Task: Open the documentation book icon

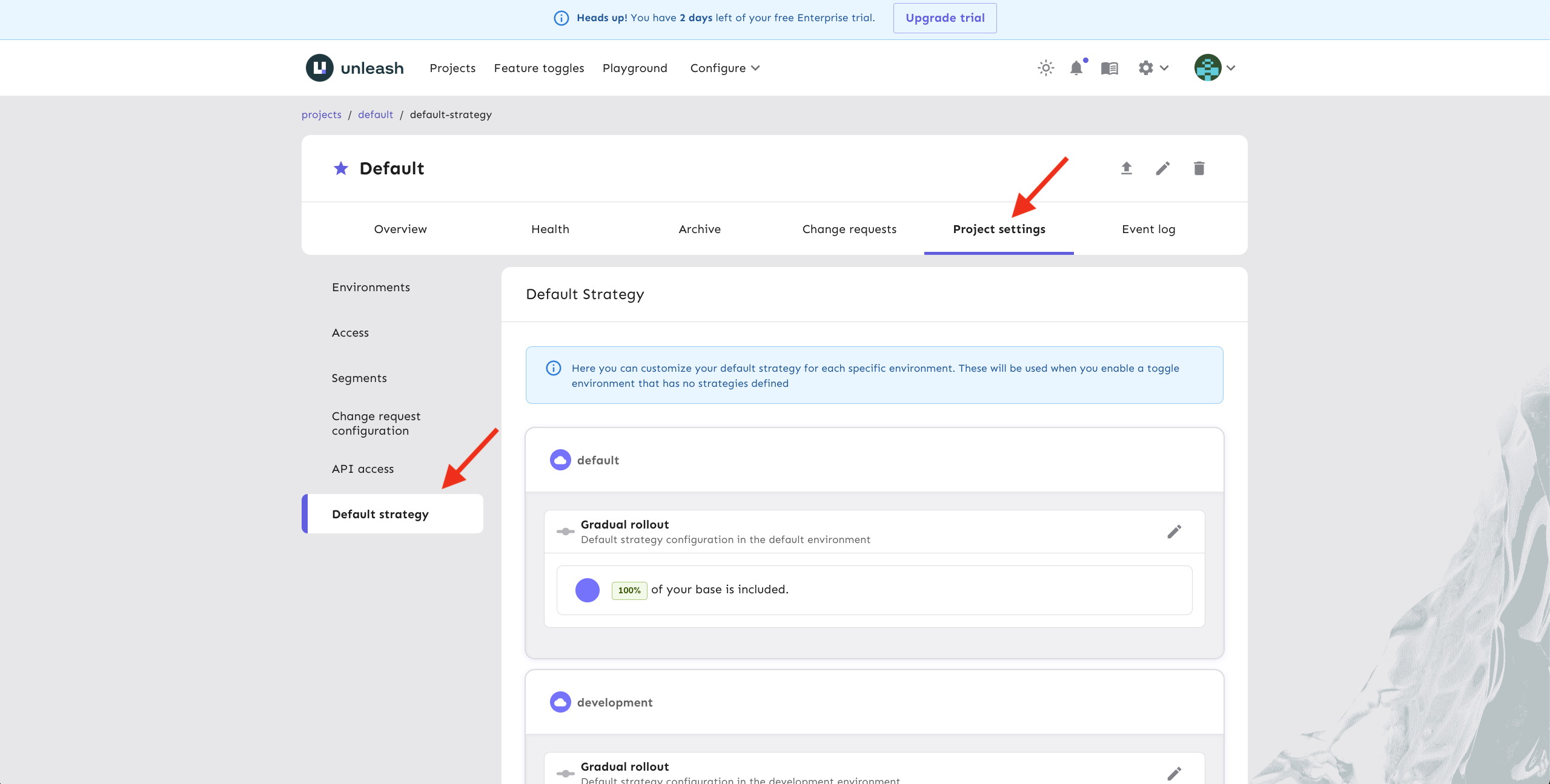Action: [x=1109, y=68]
